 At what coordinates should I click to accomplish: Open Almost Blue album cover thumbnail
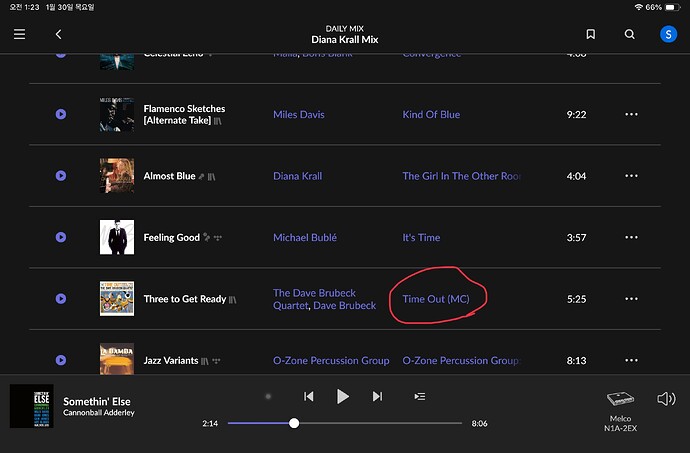(117, 176)
